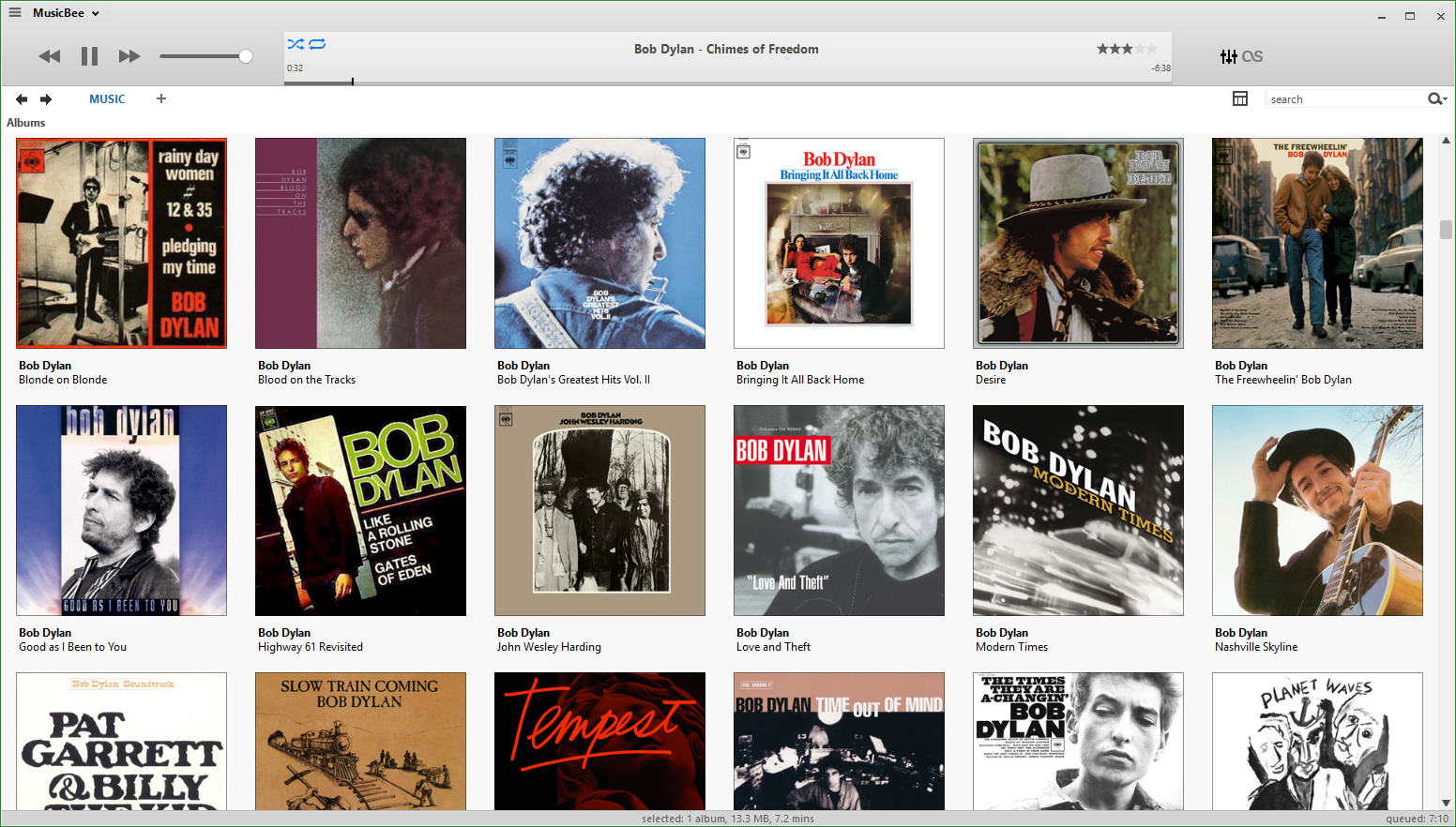The height and width of the screenshot is (827, 1456).
Task: Select the MUSIC tab
Action: point(107,99)
